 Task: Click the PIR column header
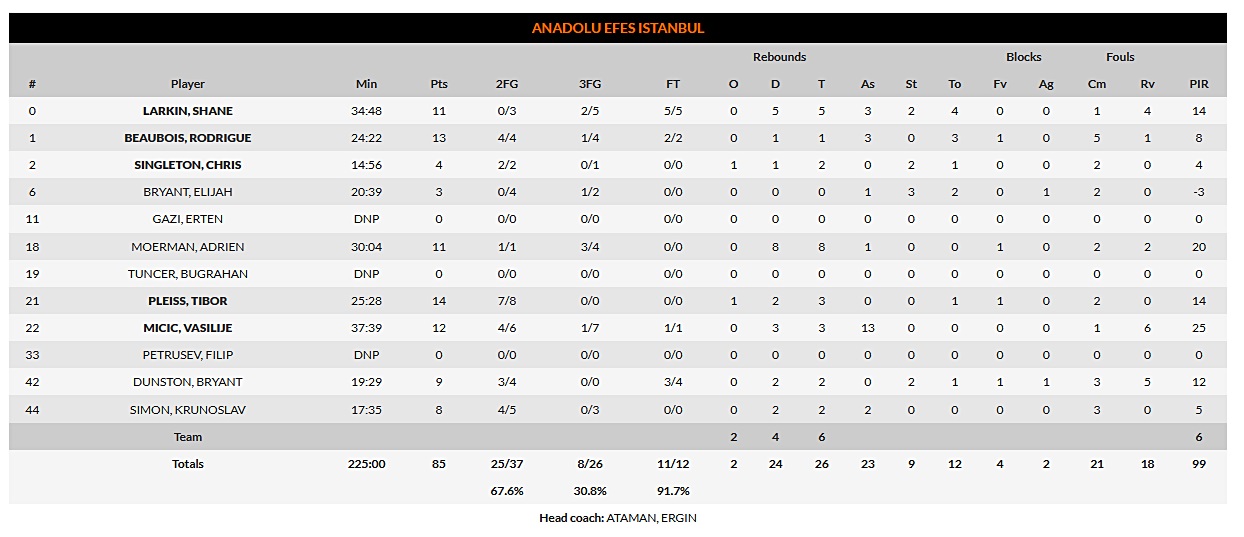pyautogui.click(x=1198, y=84)
